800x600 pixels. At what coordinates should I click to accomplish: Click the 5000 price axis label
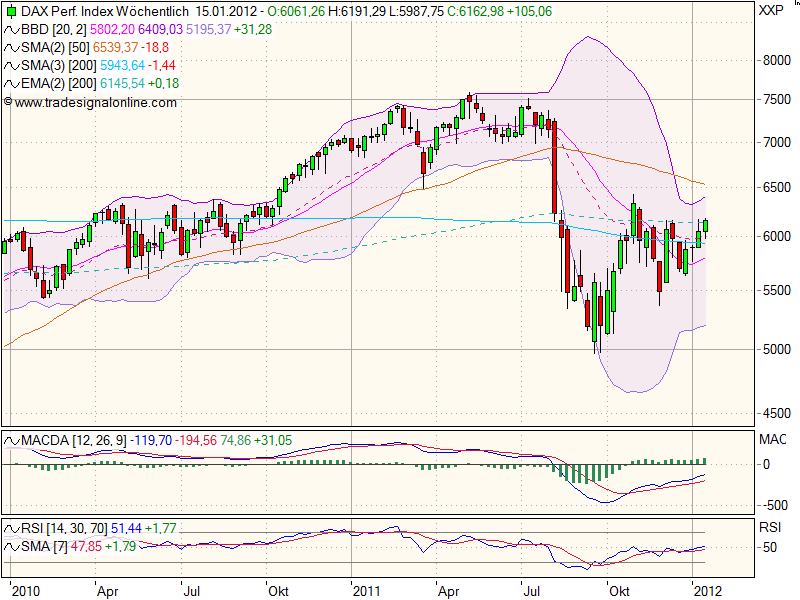[x=777, y=349]
